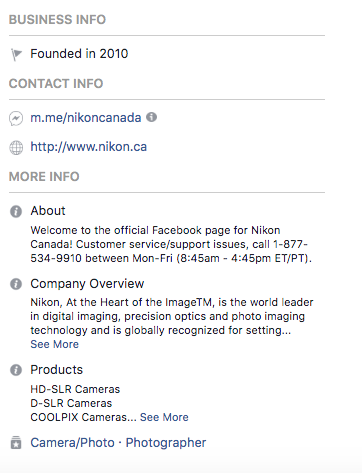Open the Camera/Photo category link
Viewport: 362px width, 473px height.
[72, 443]
